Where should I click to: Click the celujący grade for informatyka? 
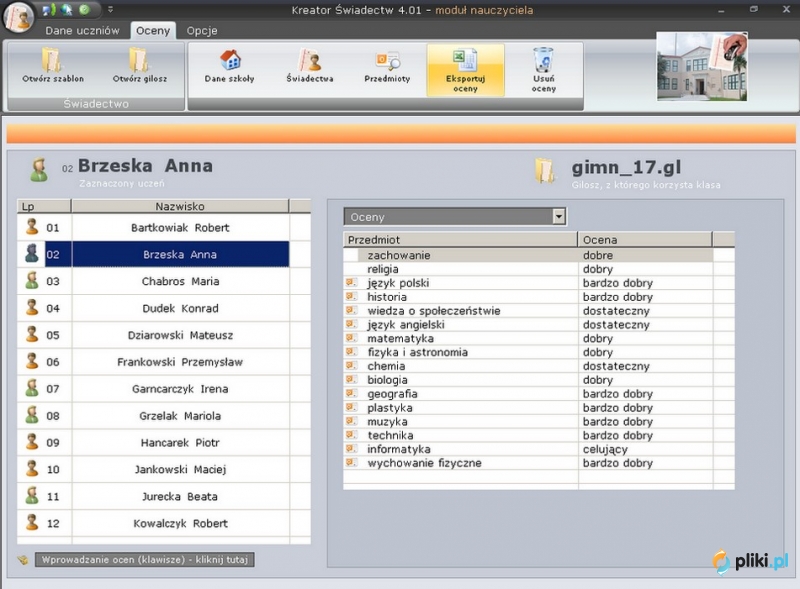[605, 449]
